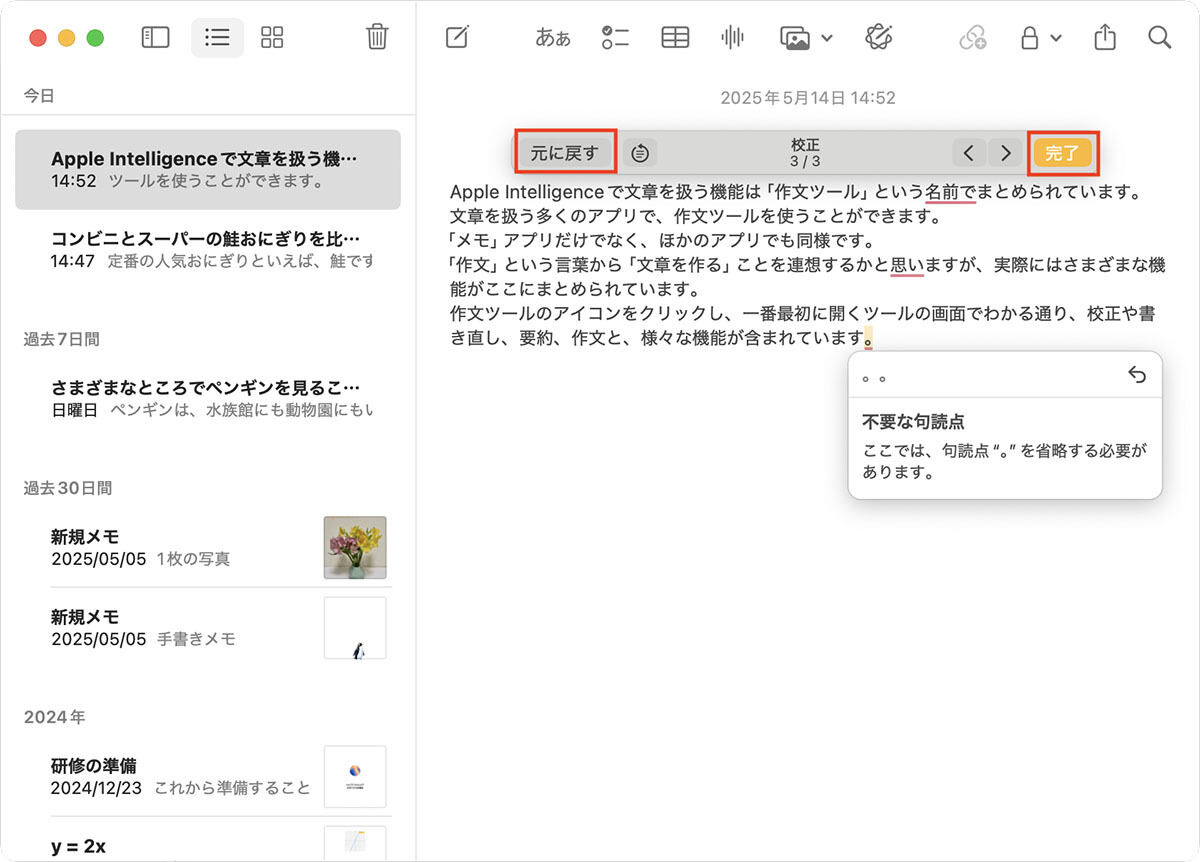Switch to list view
Screen dimensions: 1200x862
pyautogui.click(x=217, y=38)
